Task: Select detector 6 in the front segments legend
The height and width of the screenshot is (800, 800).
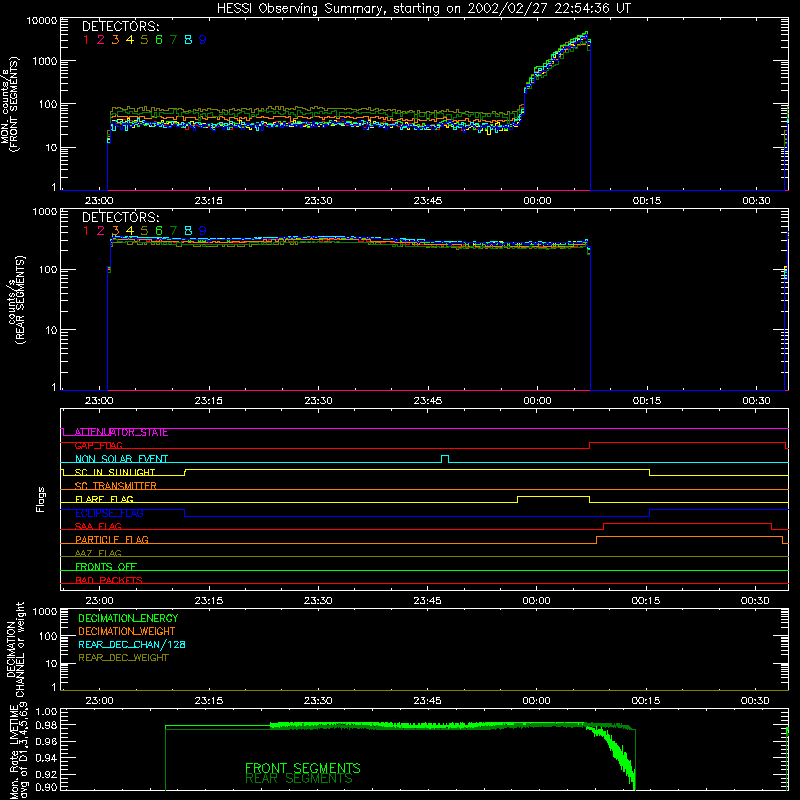Action: click(159, 40)
